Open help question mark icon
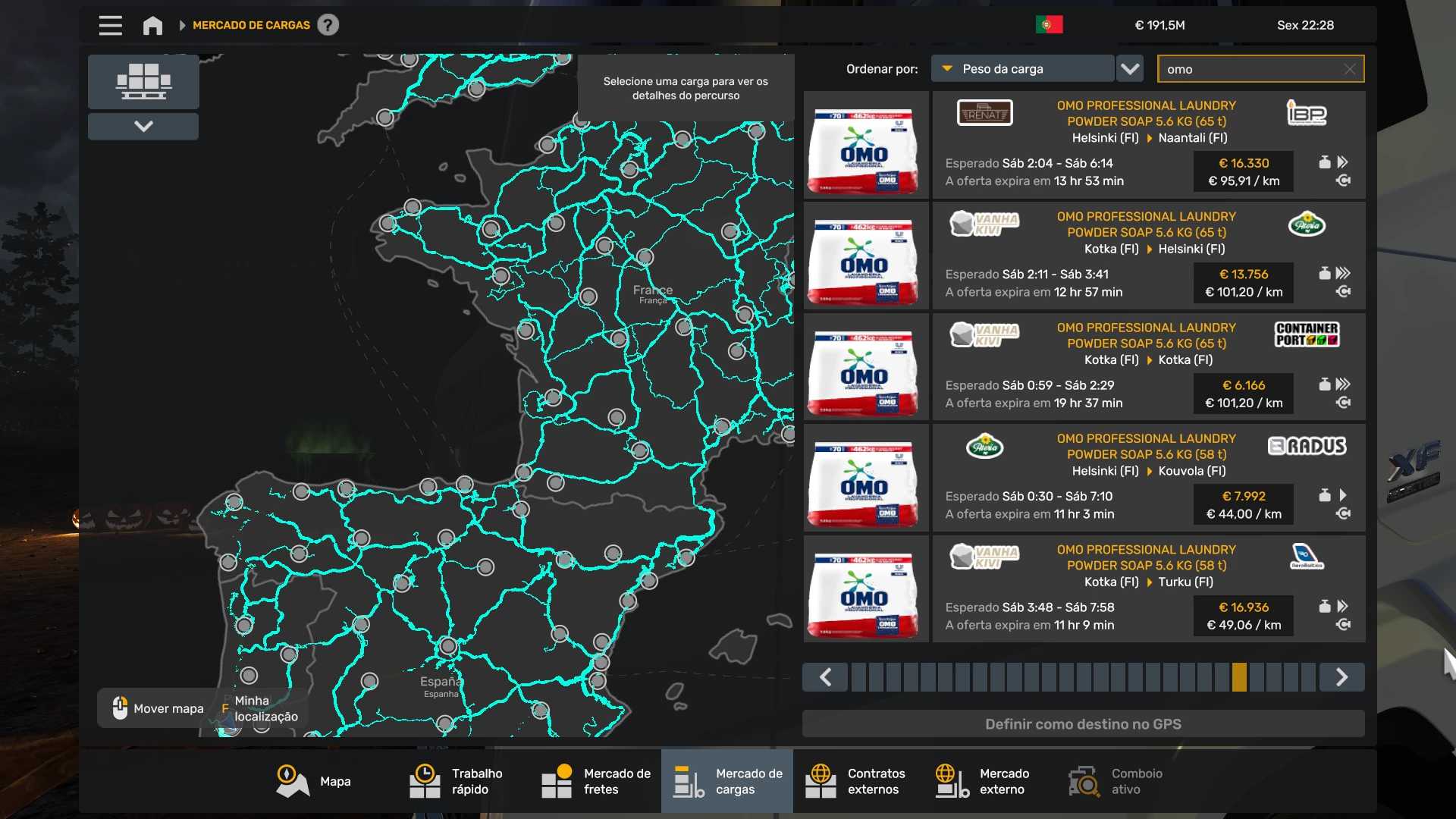The height and width of the screenshot is (819, 1456). click(328, 25)
